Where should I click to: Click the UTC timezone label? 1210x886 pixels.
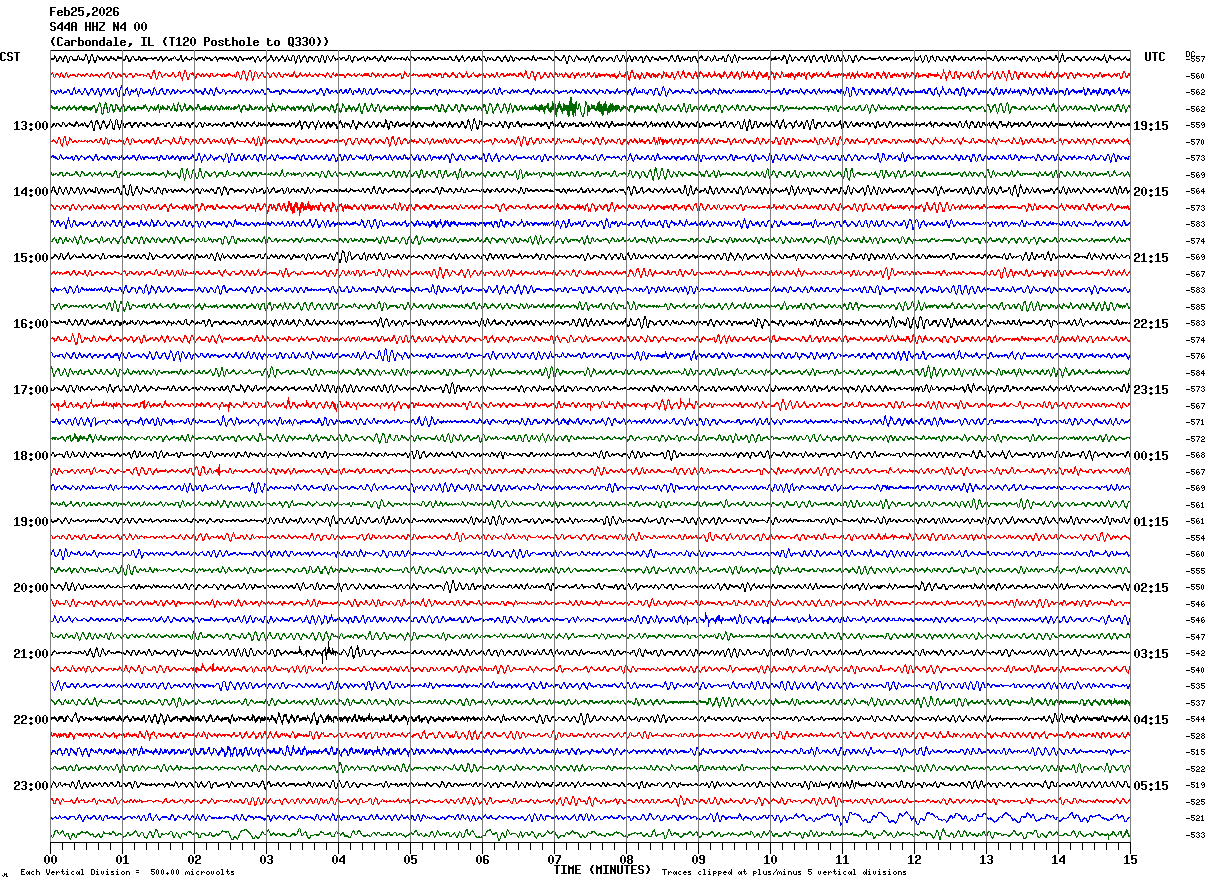pos(1155,57)
